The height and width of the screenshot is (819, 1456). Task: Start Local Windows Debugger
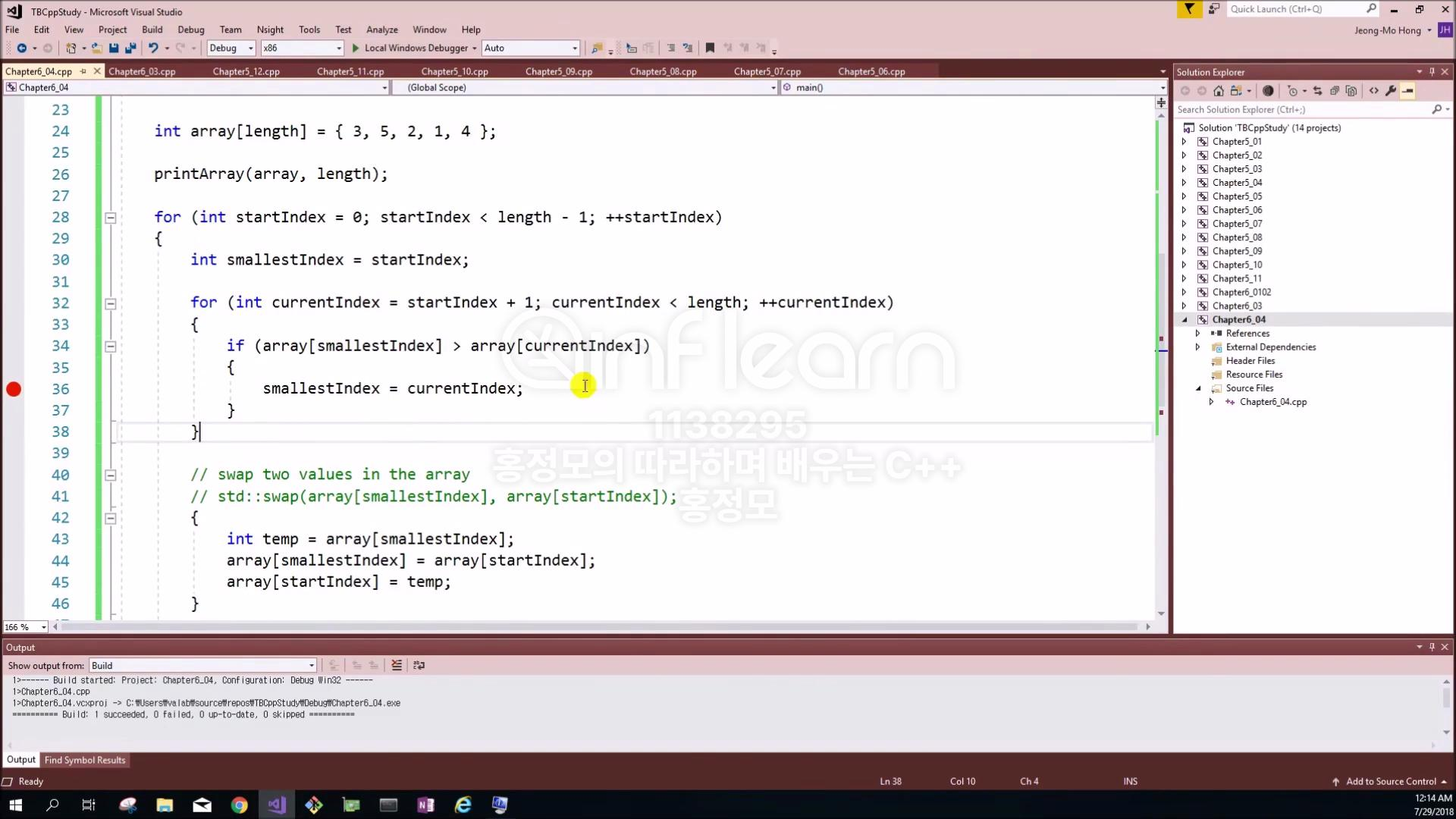click(409, 48)
